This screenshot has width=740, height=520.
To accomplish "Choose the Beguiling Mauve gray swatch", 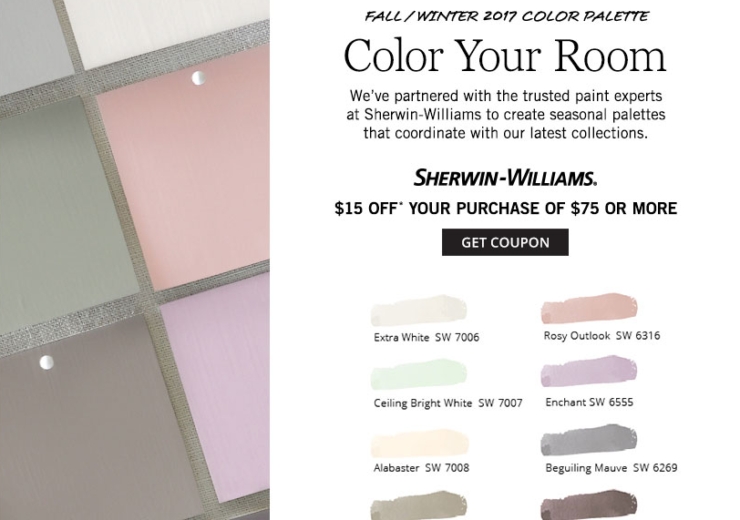I will [589, 440].
